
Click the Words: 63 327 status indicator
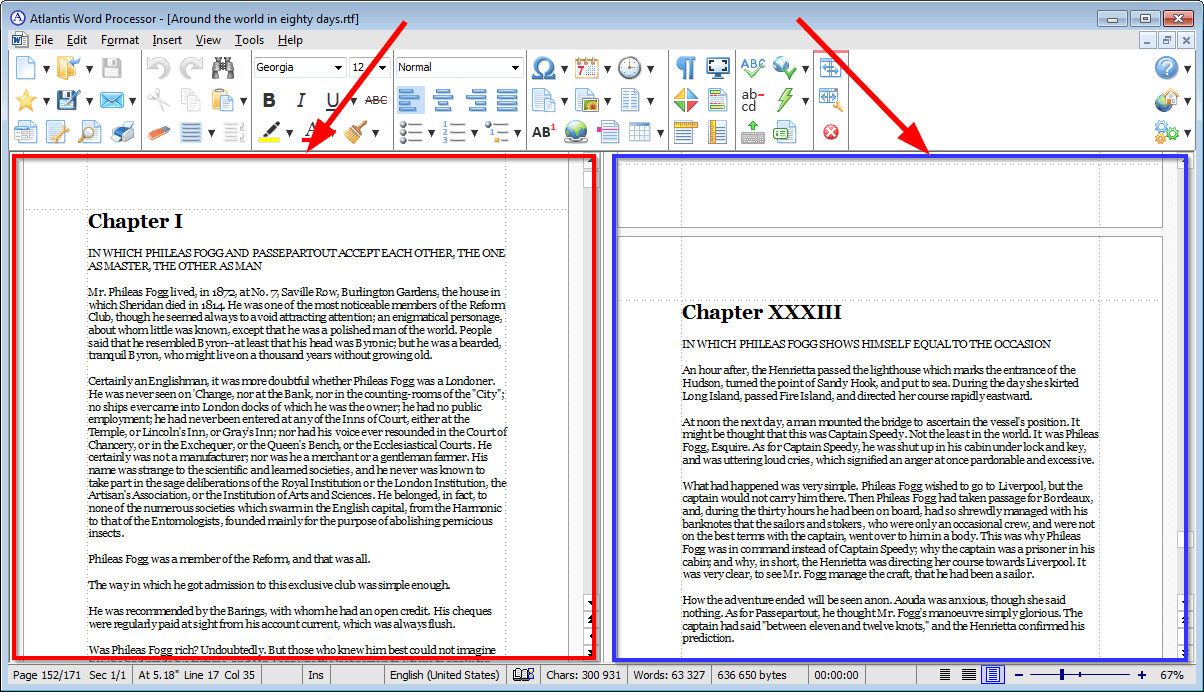pyautogui.click(x=669, y=674)
